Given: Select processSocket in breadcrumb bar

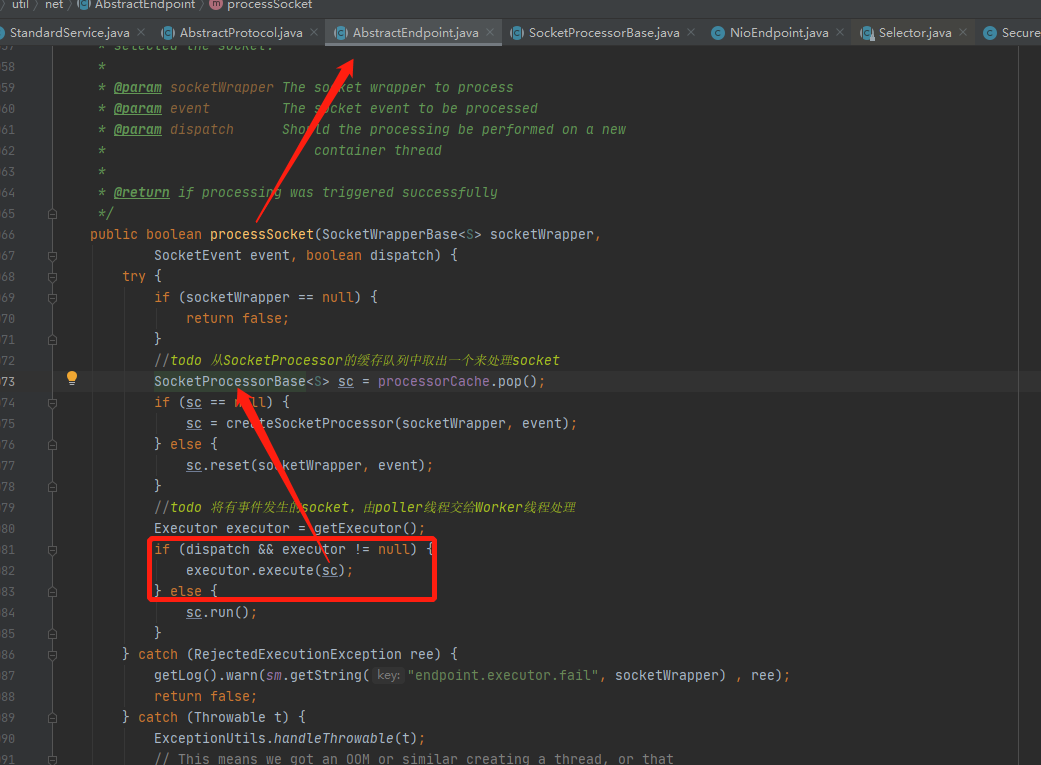Looking at the screenshot, I should [269, 5].
